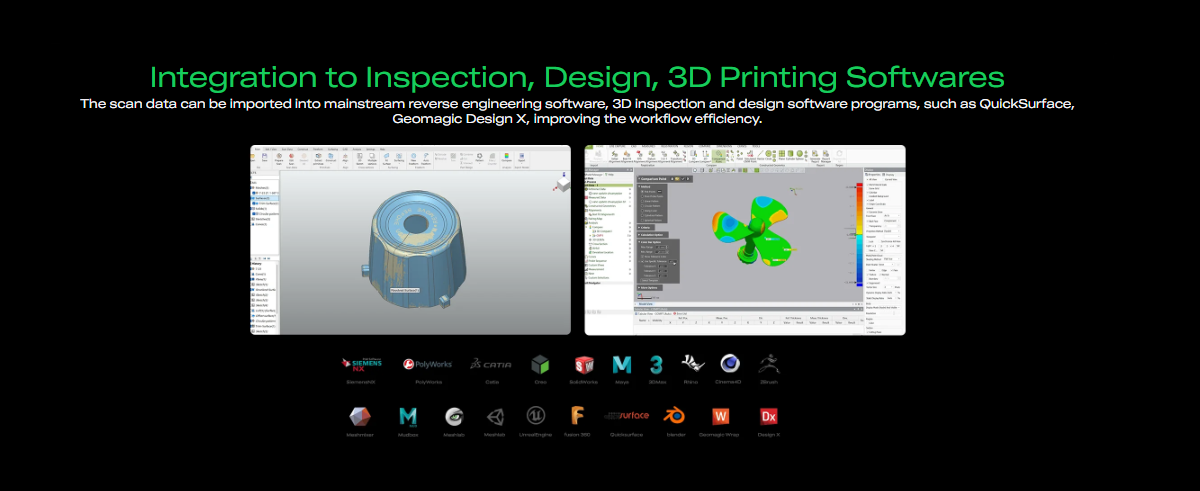Open the Design X Dx icon

coord(769,416)
